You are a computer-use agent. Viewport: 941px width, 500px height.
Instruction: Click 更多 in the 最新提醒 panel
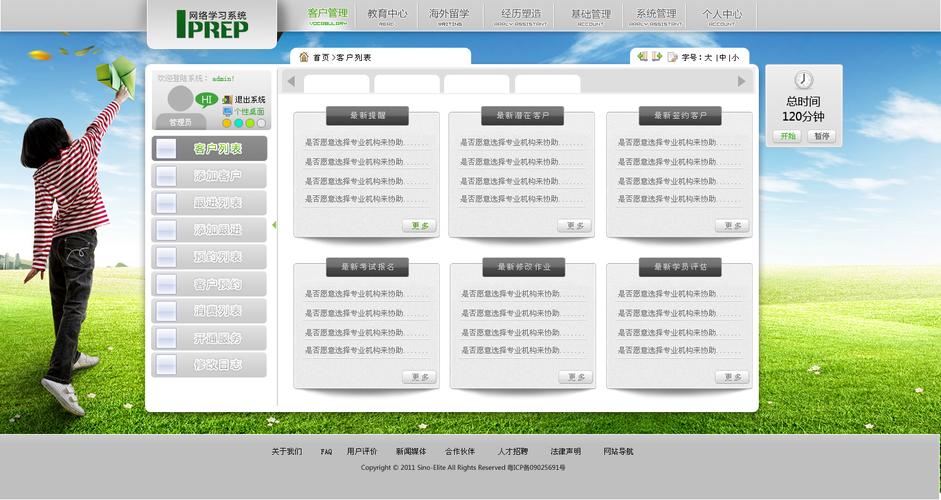[x=419, y=226]
